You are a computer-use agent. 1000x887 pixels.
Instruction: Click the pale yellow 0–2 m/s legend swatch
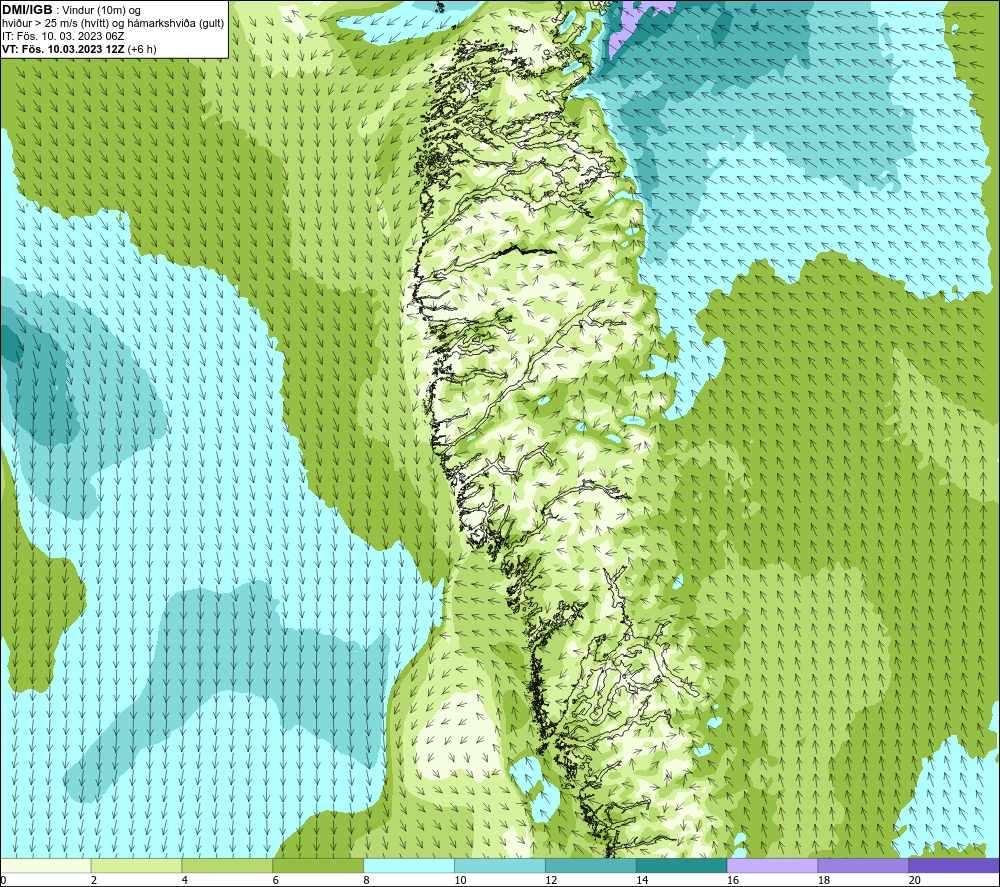coord(45,865)
